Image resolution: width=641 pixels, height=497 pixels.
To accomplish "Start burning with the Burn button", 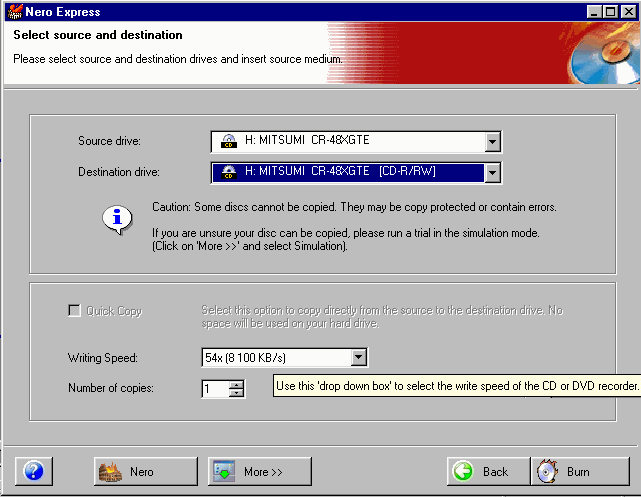I will tap(569, 471).
